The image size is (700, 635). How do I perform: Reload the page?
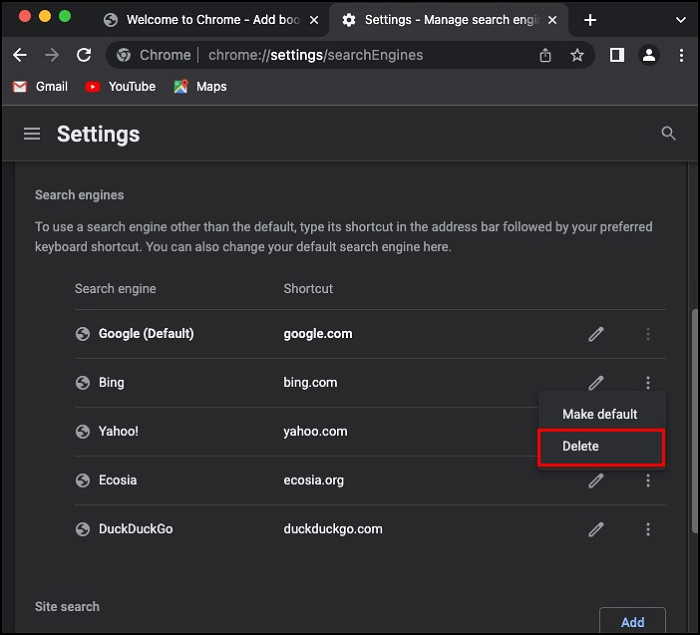tap(84, 56)
